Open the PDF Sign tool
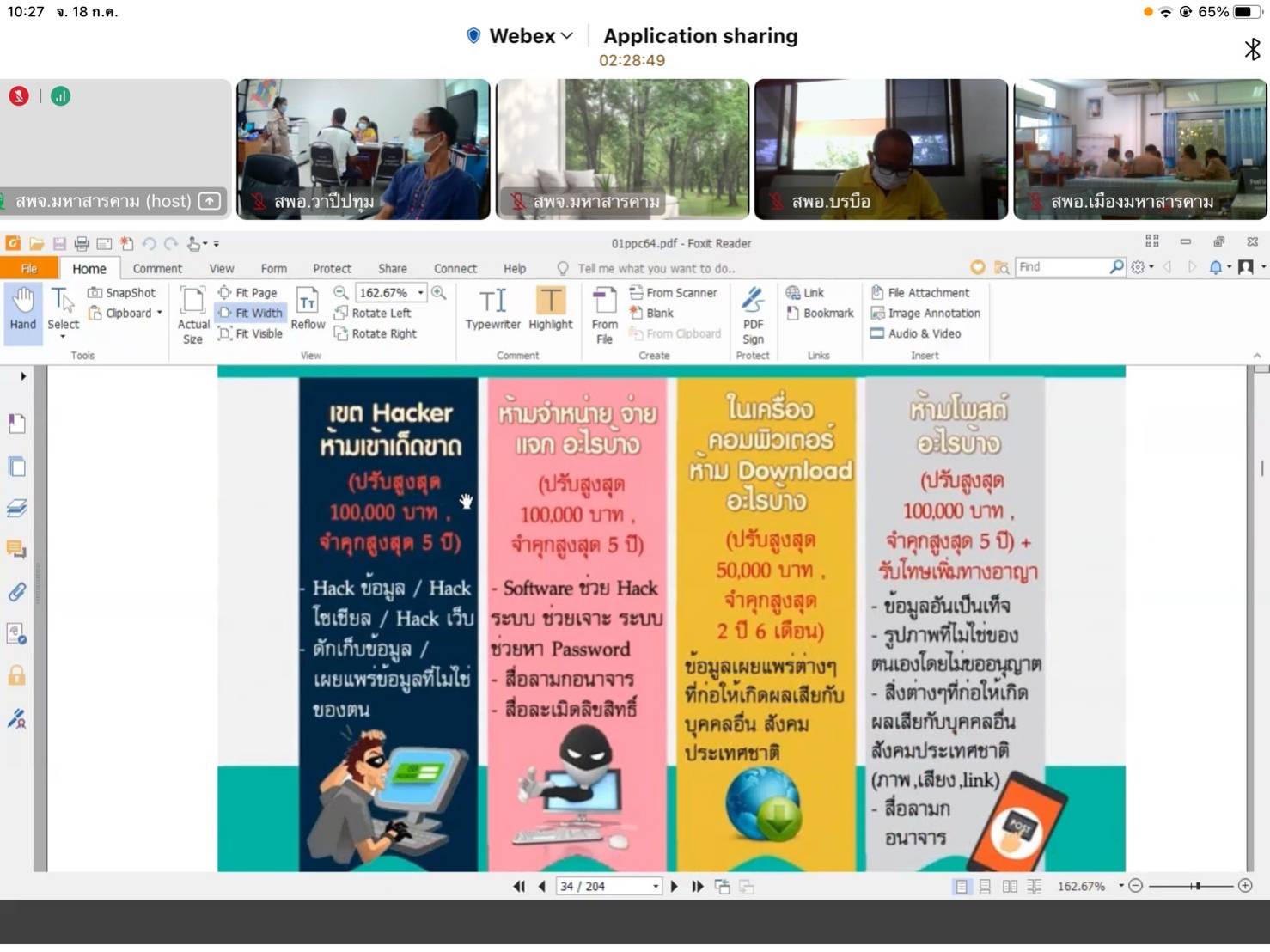The height and width of the screenshot is (952, 1270). 753,315
